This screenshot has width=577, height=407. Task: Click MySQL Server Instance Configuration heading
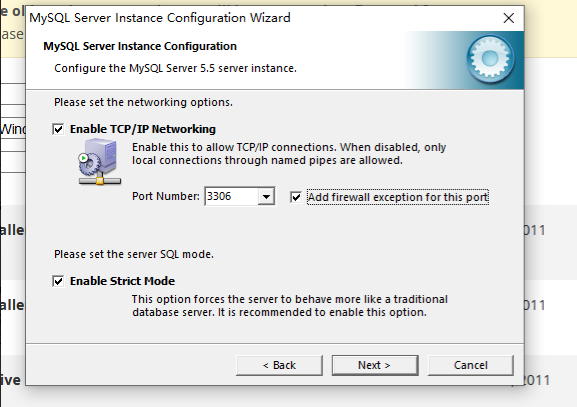coord(140,46)
